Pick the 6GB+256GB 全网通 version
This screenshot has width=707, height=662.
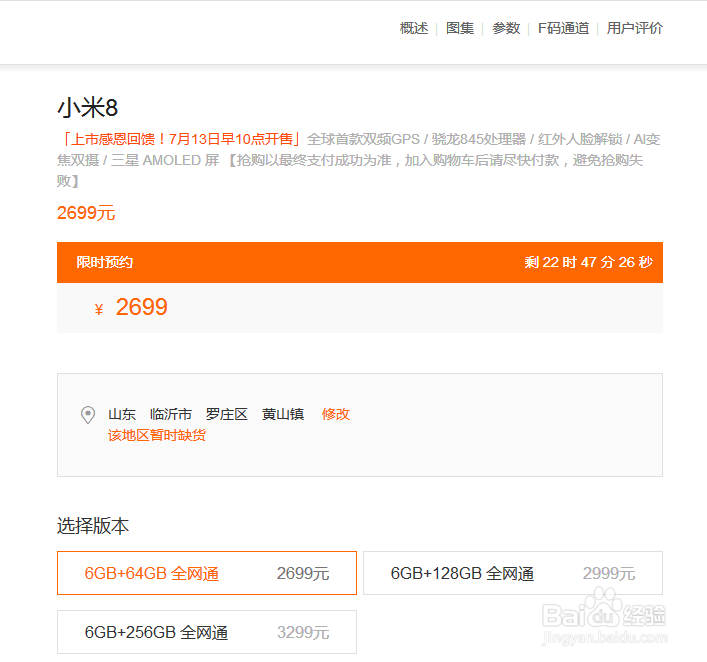pos(207,632)
